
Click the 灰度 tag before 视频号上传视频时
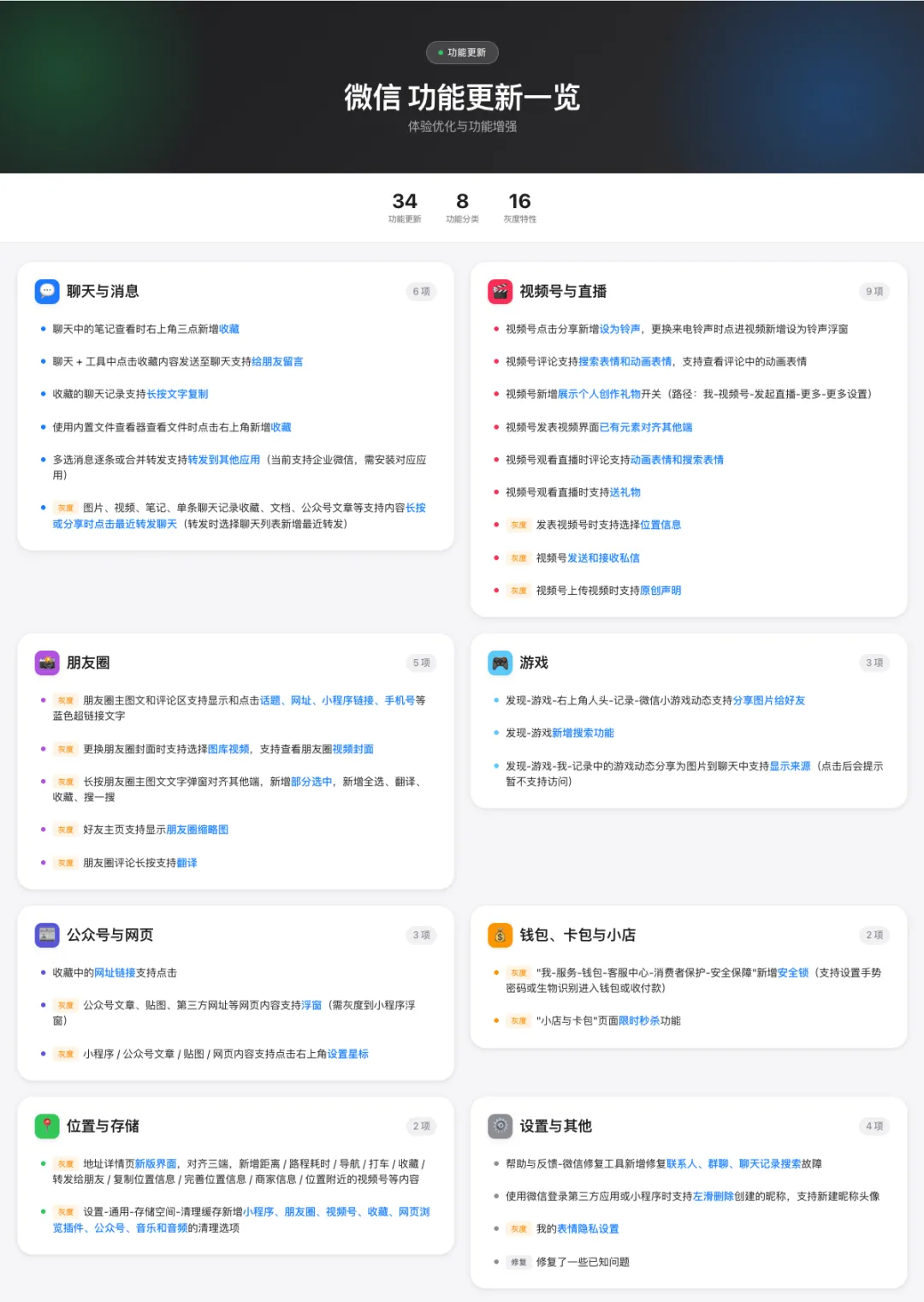pos(518,591)
